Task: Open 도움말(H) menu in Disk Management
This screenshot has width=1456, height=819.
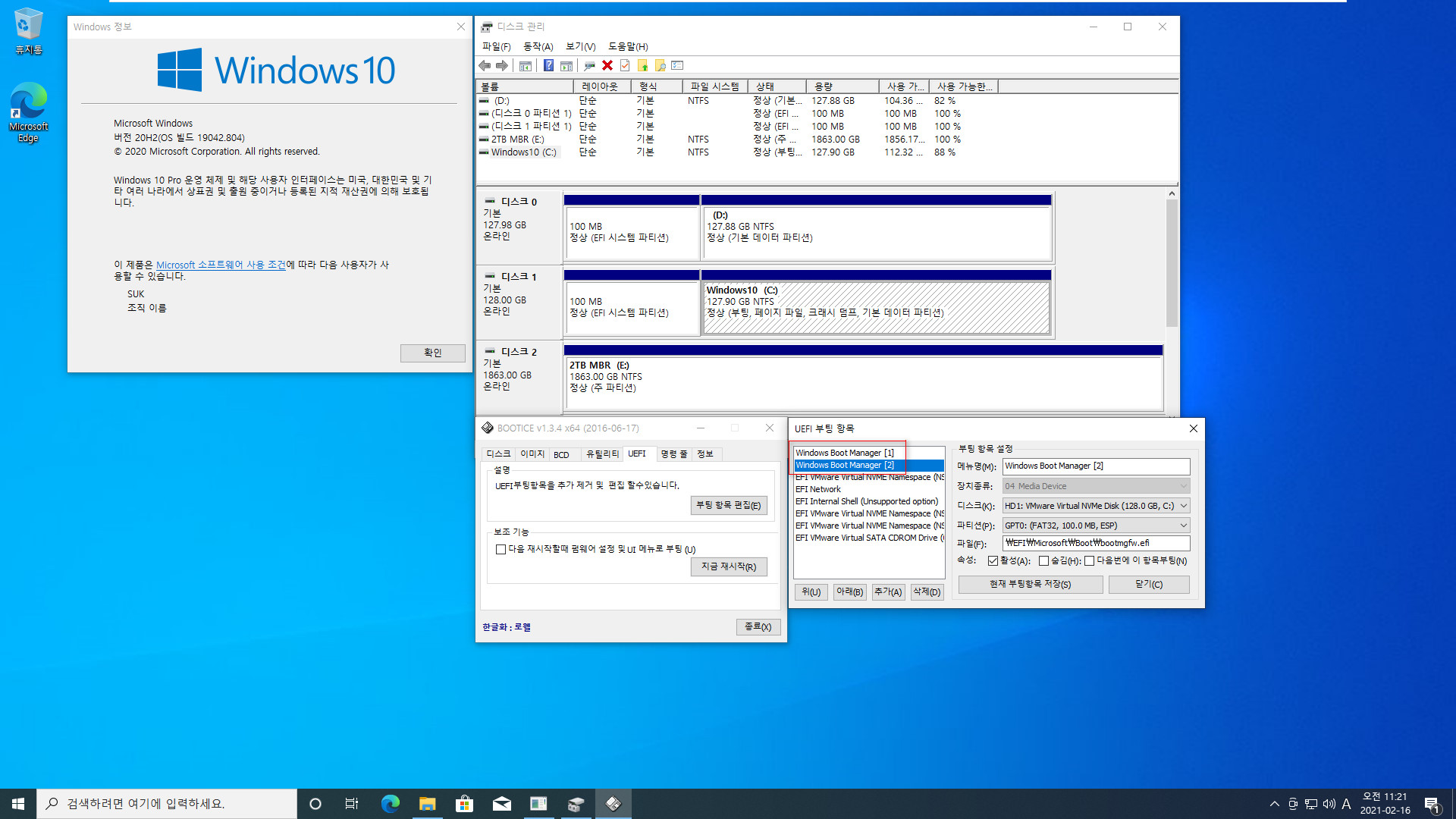Action: click(x=628, y=47)
